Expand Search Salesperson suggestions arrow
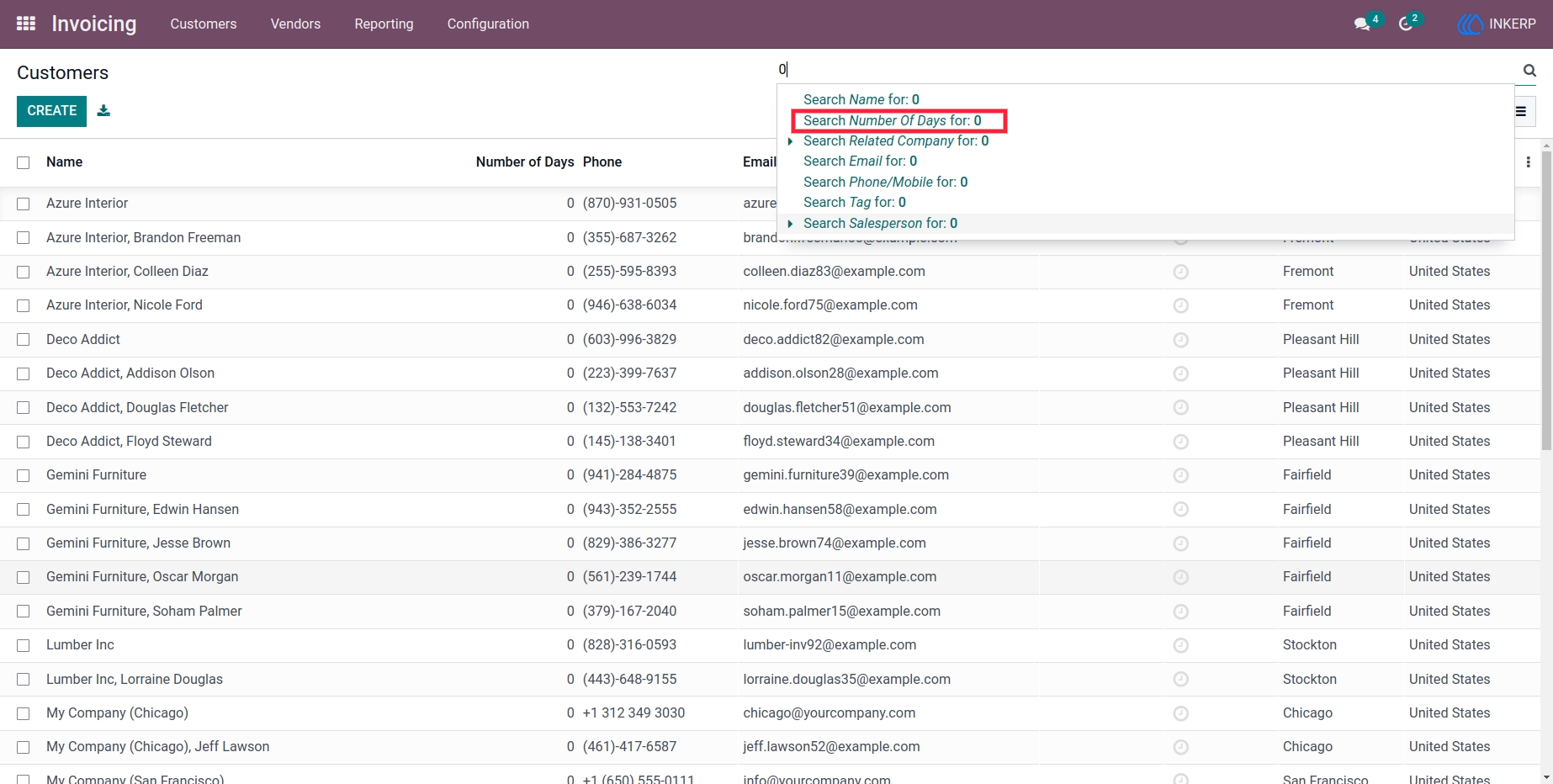Viewport: 1553px width, 784px height. click(x=790, y=224)
